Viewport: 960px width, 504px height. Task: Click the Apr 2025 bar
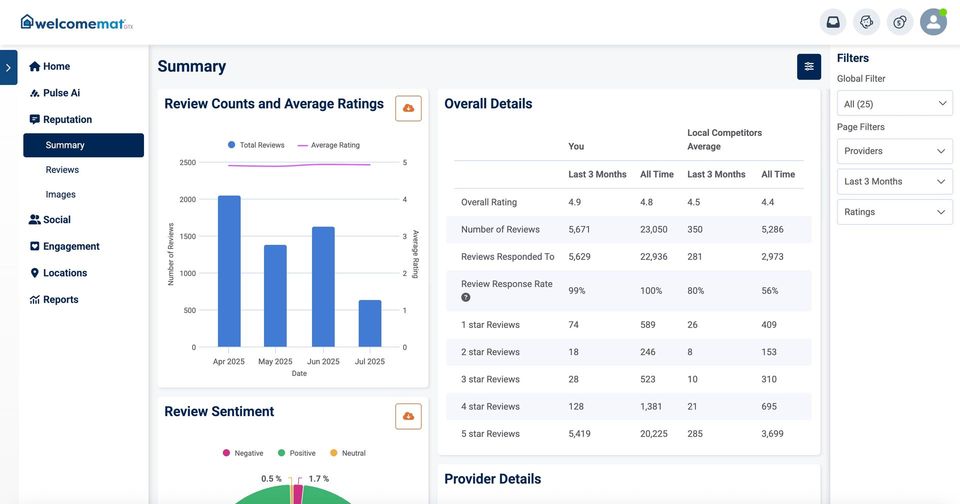229,271
